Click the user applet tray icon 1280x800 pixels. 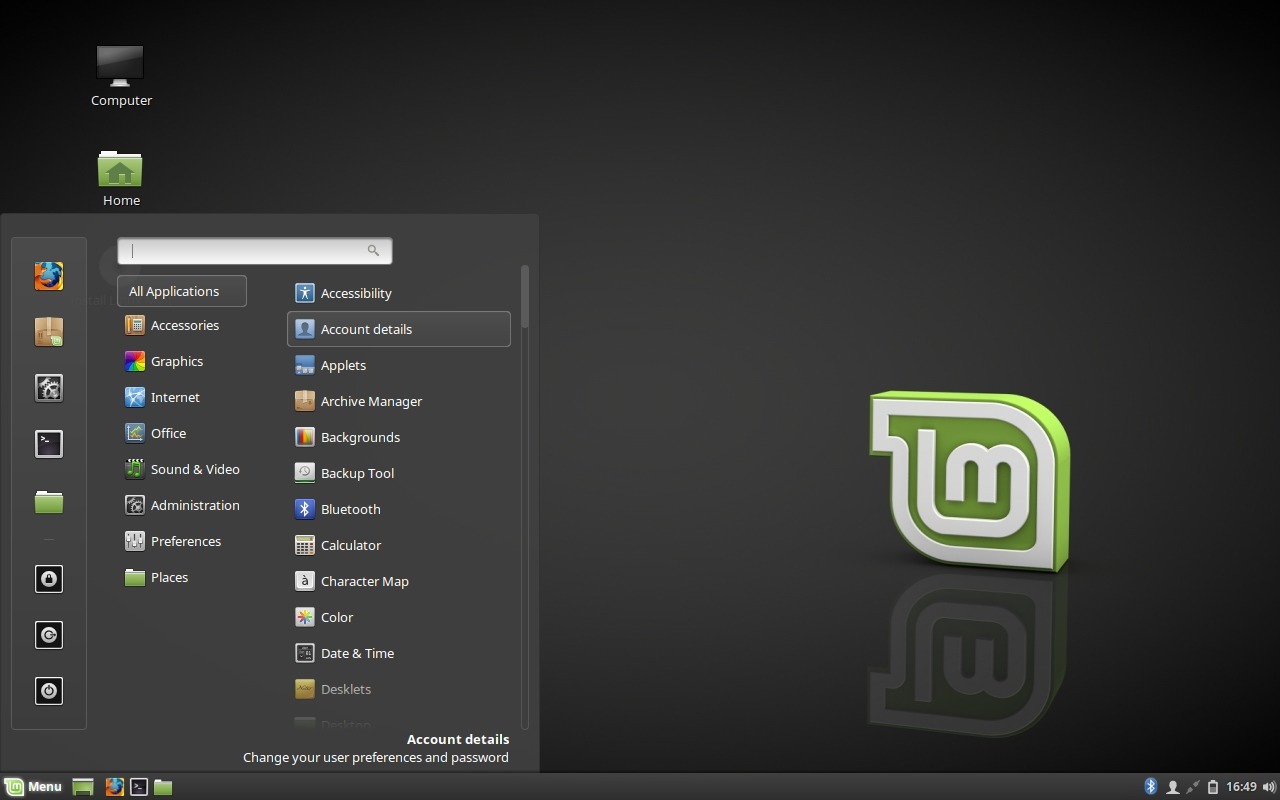[1172, 787]
